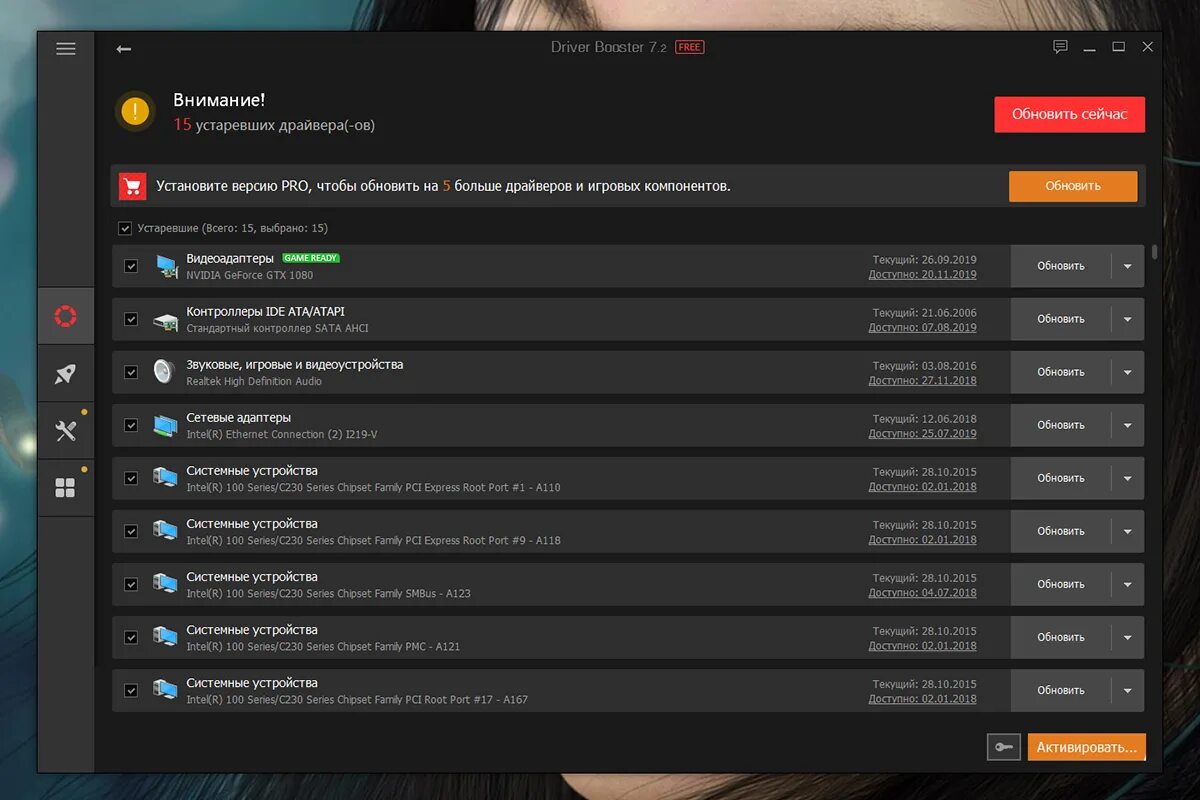Click the FREE edition badge
1200x800 pixels.
click(689, 47)
